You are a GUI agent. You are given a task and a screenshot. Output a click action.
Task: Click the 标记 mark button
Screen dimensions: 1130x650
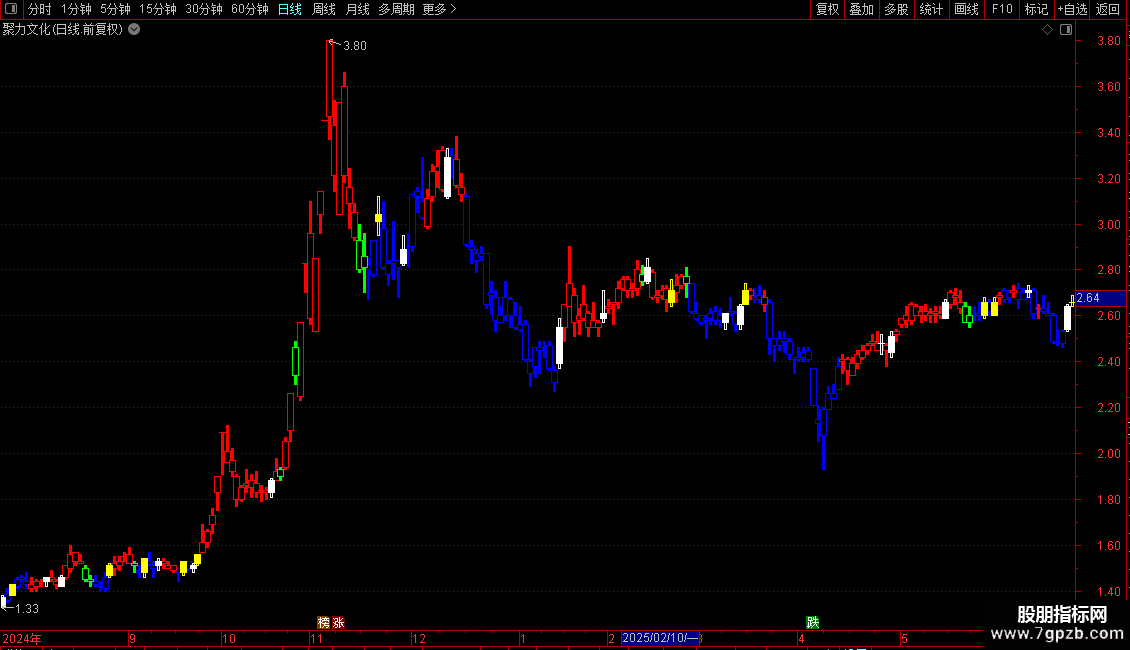coord(1036,9)
